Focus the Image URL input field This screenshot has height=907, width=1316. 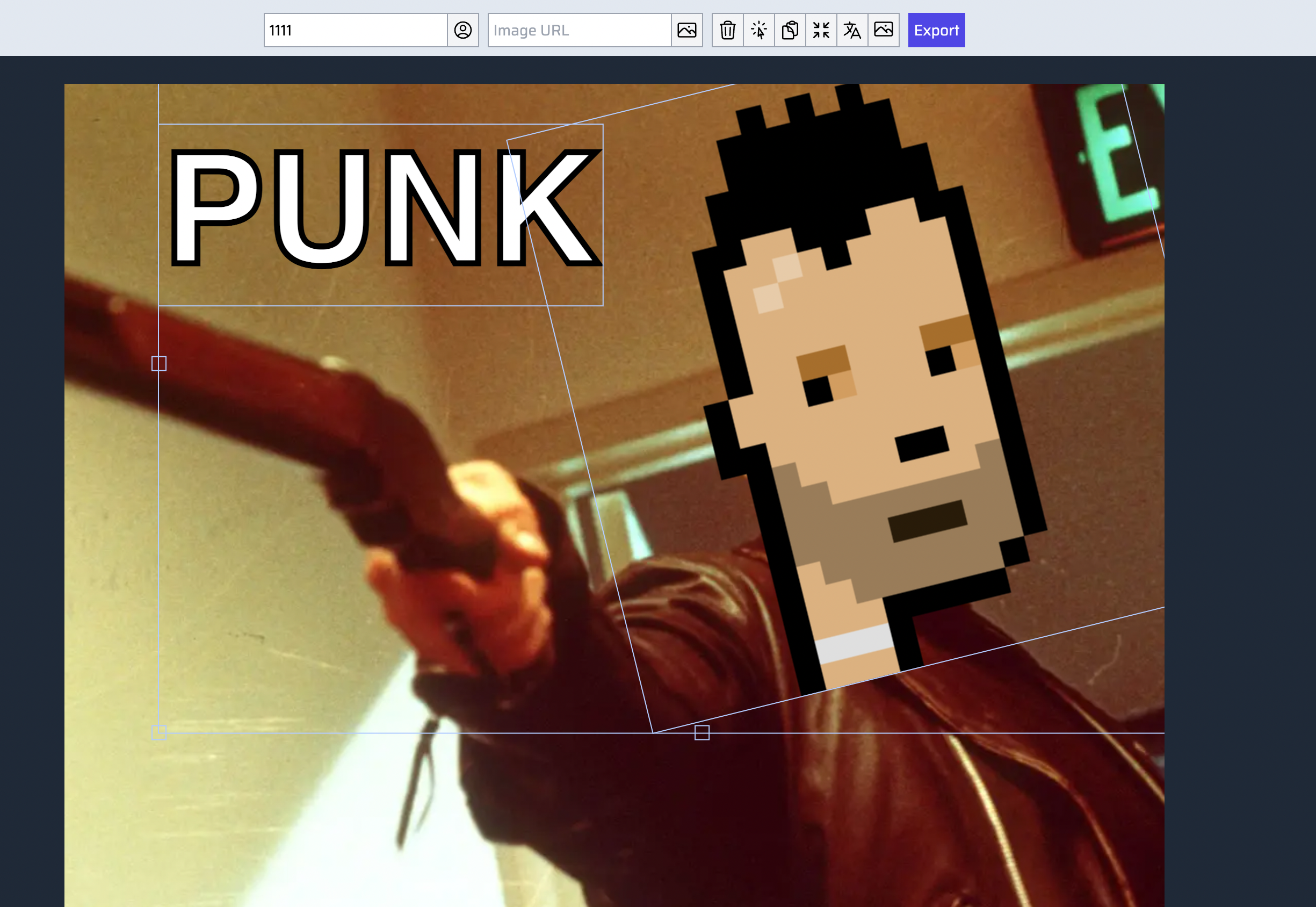click(x=580, y=30)
